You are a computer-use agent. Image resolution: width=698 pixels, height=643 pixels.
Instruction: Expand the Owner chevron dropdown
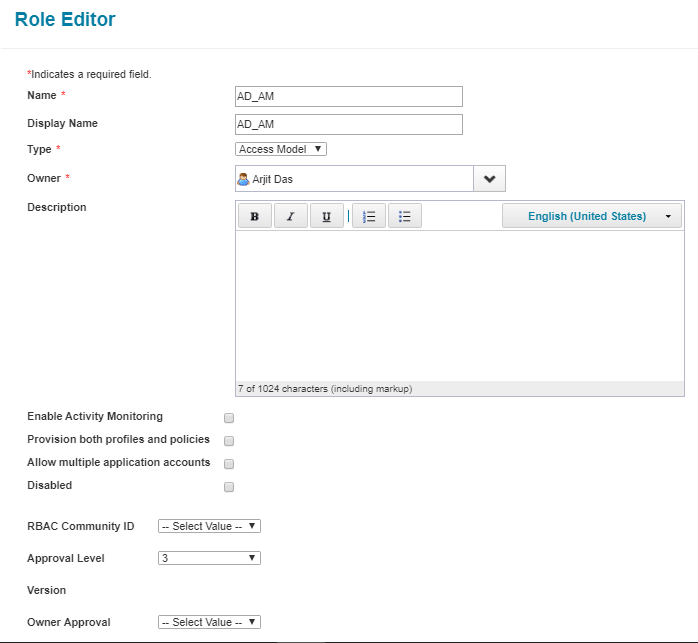489,179
